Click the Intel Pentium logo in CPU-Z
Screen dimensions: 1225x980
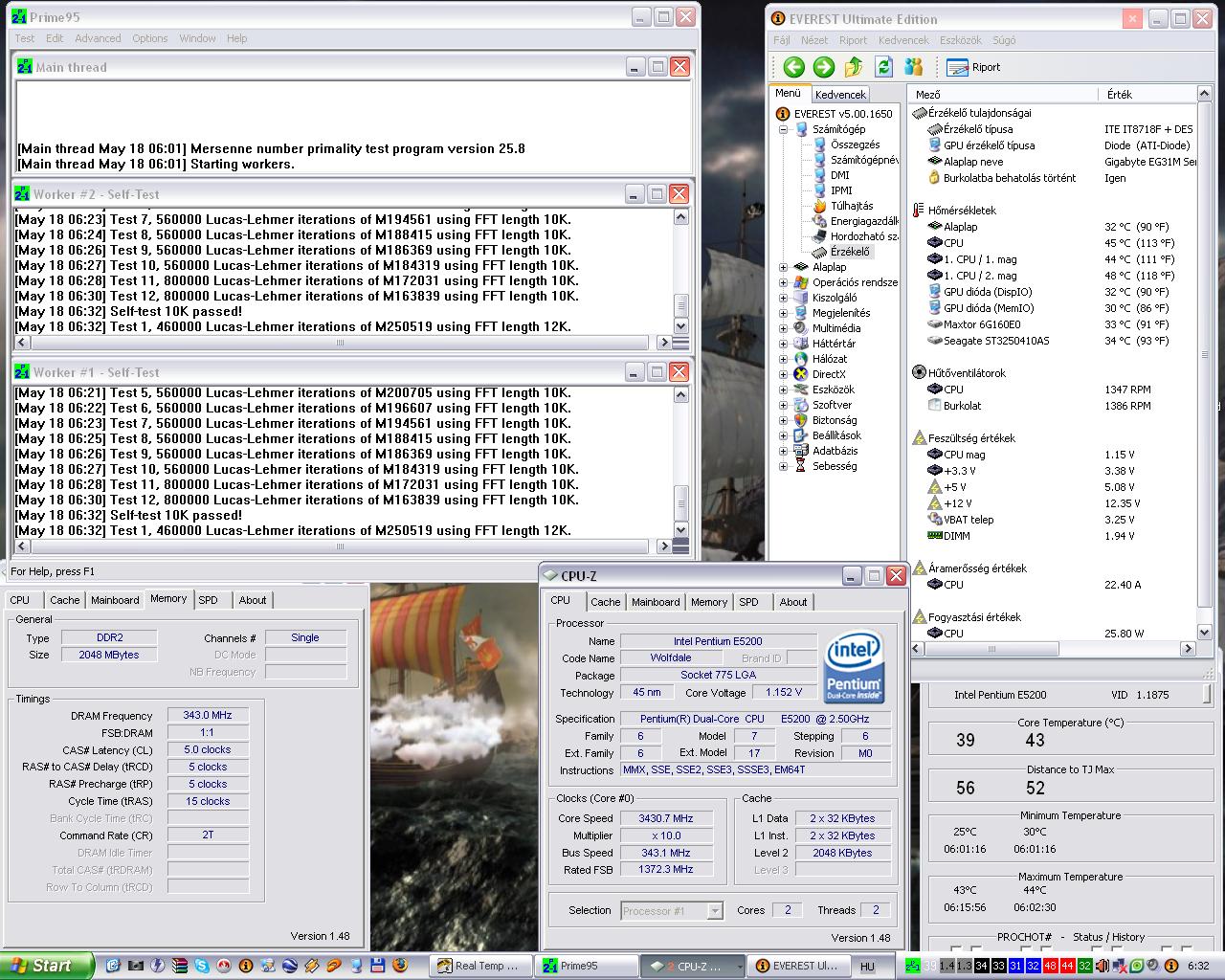pyautogui.click(x=853, y=667)
